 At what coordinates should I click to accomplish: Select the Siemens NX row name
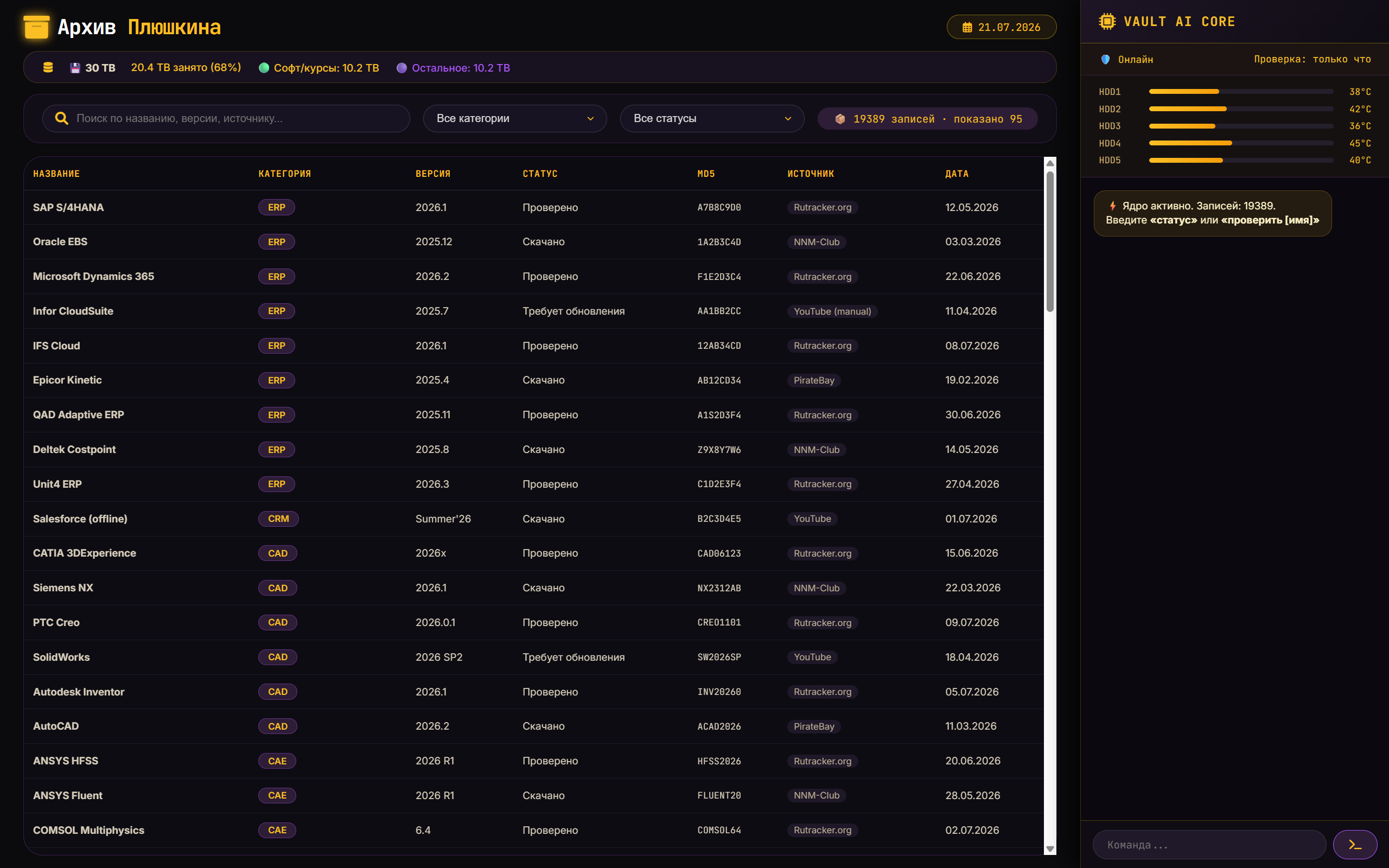[x=63, y=588]
